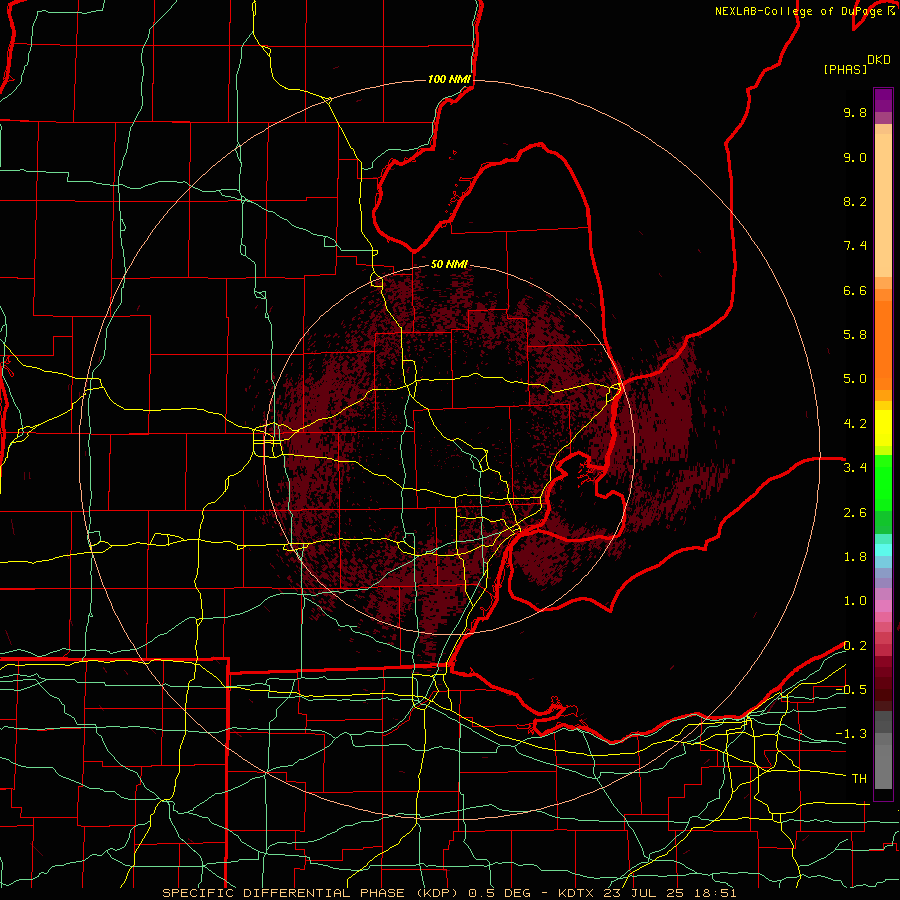Click the yellow segment of the color bar
This screenshot has width=900, height=900.
[883, 428]
